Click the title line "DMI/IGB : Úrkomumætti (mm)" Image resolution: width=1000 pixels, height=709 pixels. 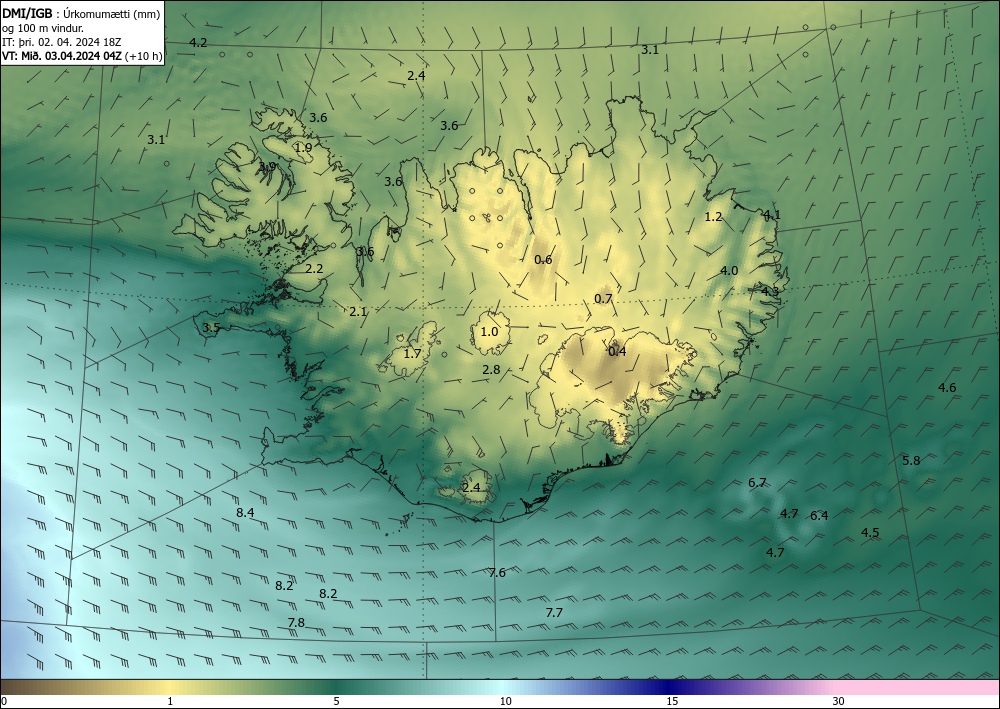81,14
